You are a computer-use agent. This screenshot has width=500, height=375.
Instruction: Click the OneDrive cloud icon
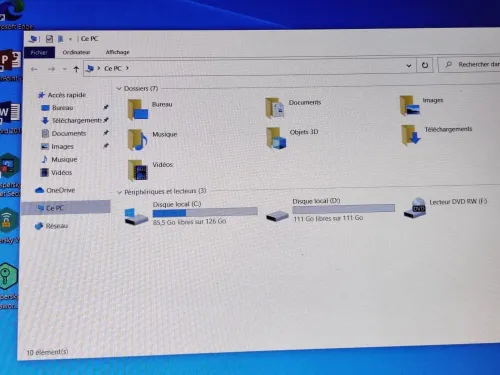click(x=40, y=190)
